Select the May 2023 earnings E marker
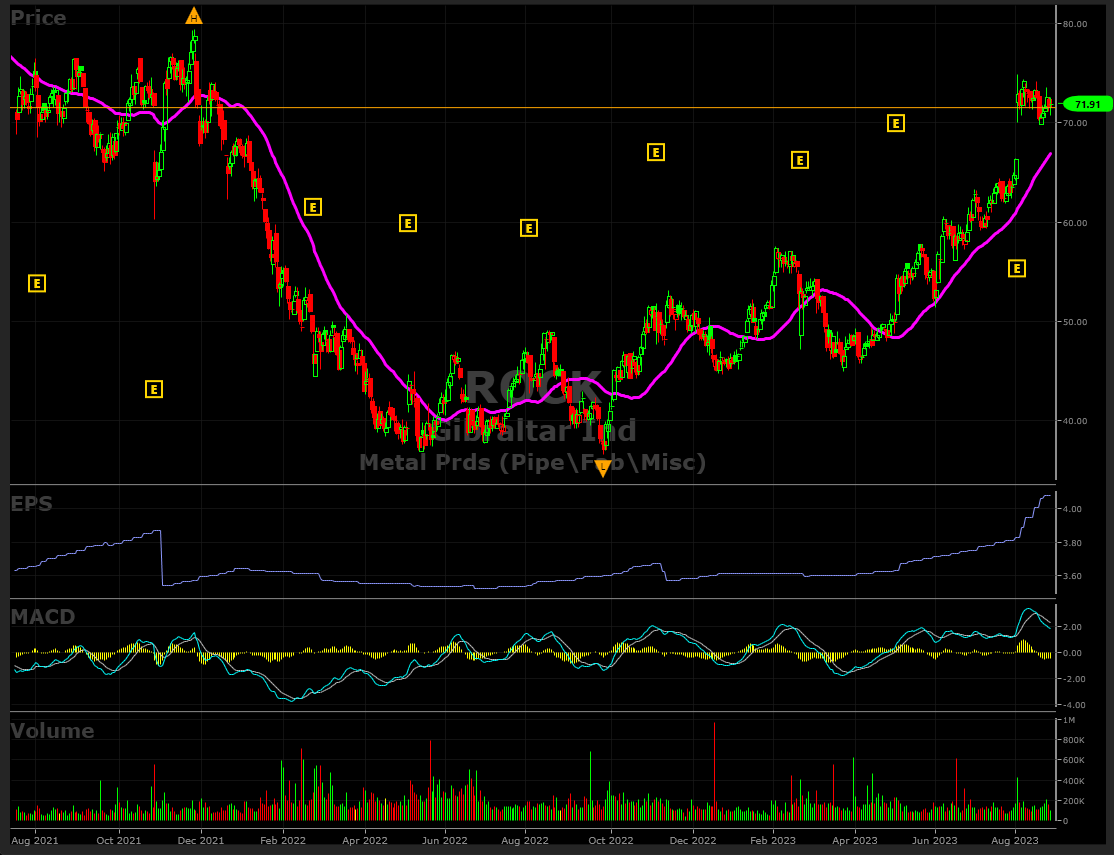Viewport: 1114px width, 855px height. pos(896,123)
